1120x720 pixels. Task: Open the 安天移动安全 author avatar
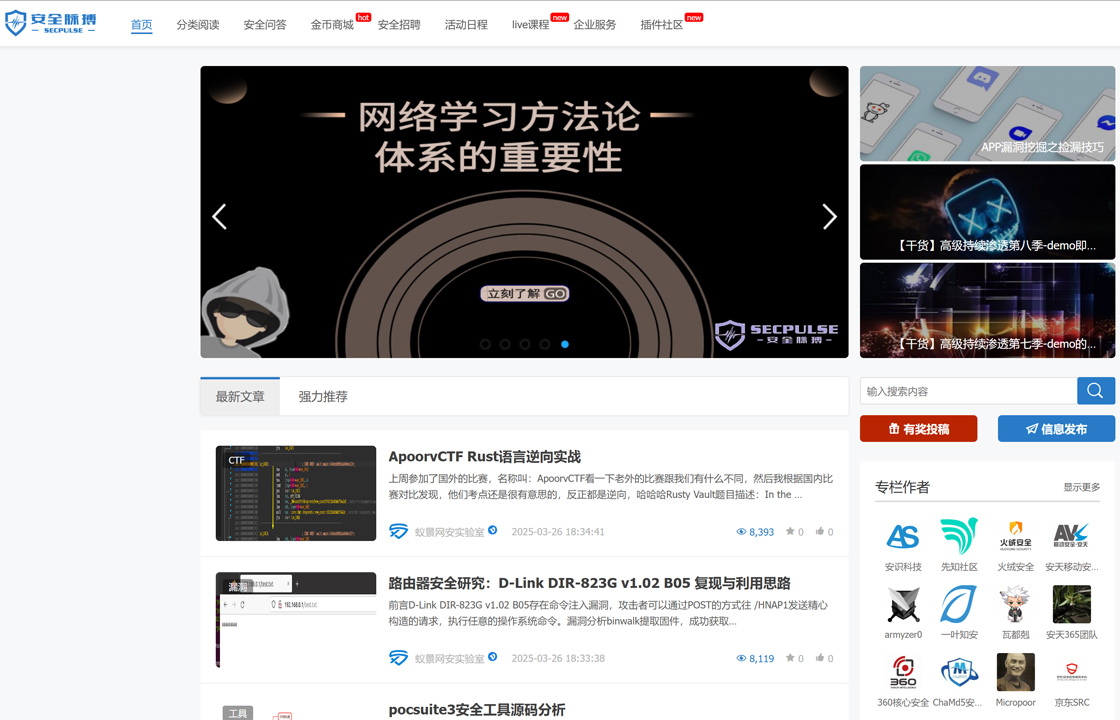click(x=1071, y=536)
